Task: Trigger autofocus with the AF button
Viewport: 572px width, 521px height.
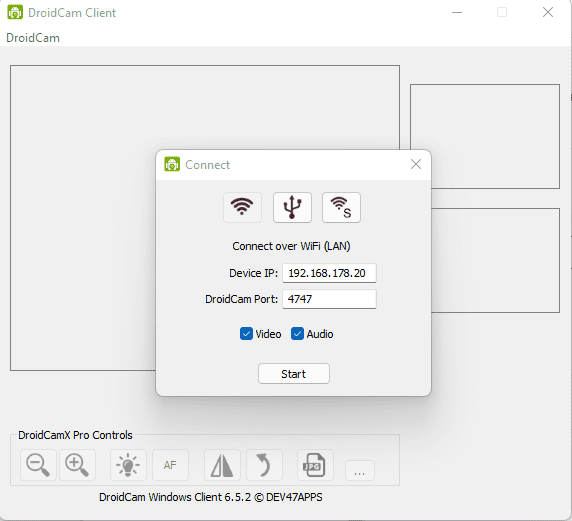Action: pyautogui.click(x=170, y=465)
